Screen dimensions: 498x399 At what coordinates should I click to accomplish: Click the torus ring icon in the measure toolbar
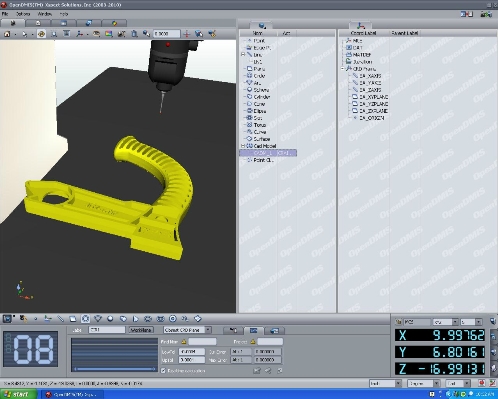173,319
